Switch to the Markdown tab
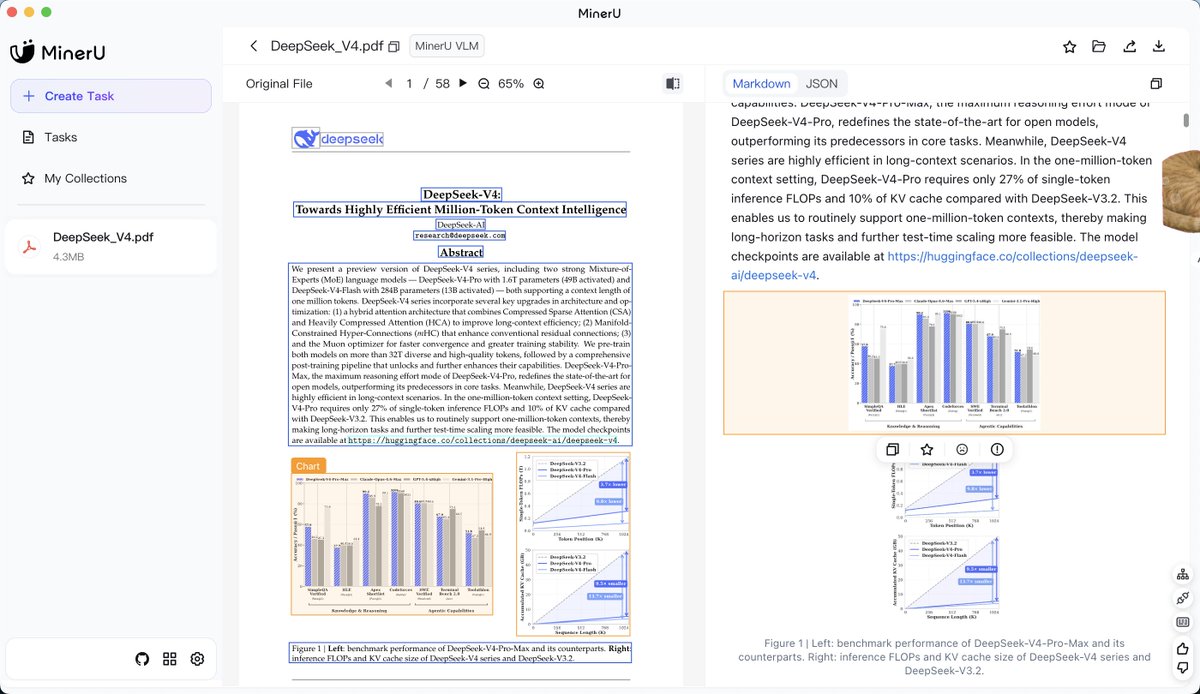This screenshot has width=1200, height=694. pyautogui.click(x=762, y=84)
